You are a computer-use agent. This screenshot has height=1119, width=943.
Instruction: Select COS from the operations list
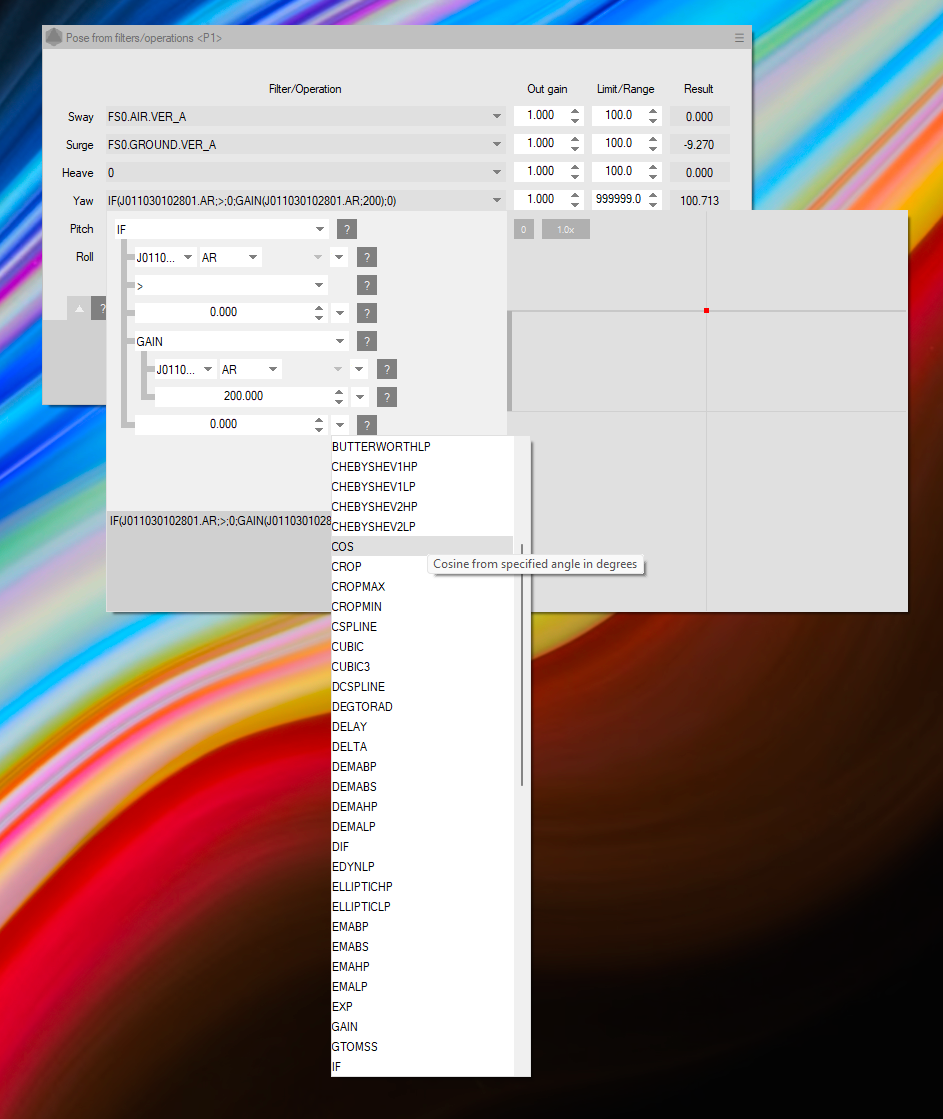point(343,547)
